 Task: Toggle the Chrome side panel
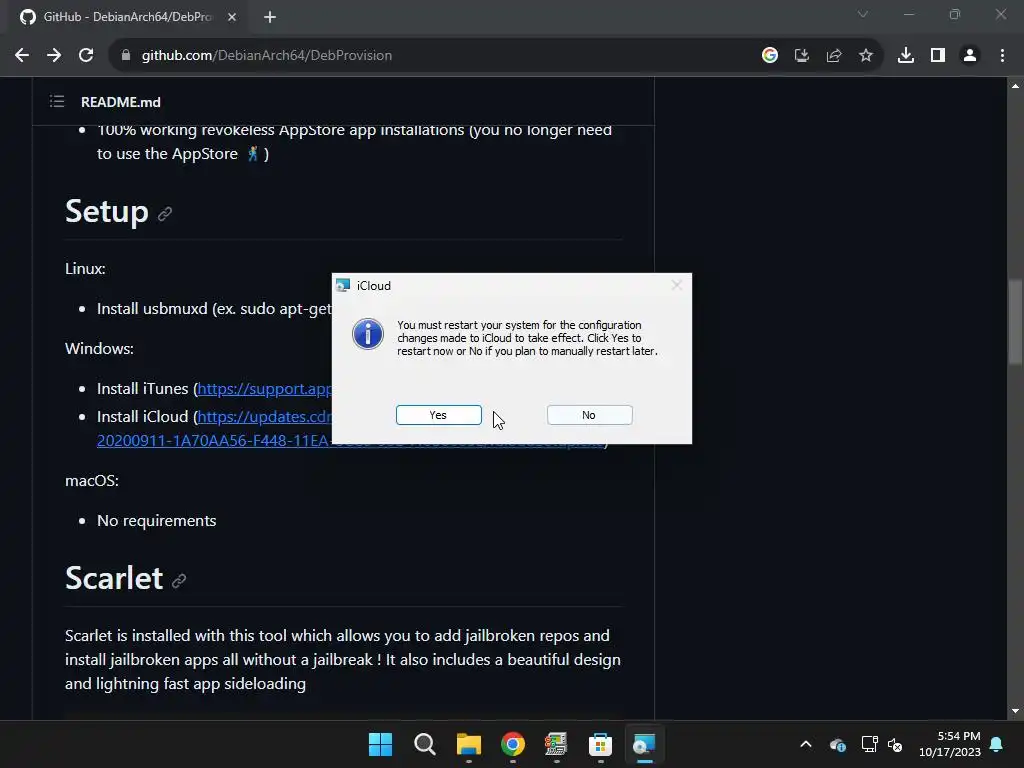pos(938,56)
